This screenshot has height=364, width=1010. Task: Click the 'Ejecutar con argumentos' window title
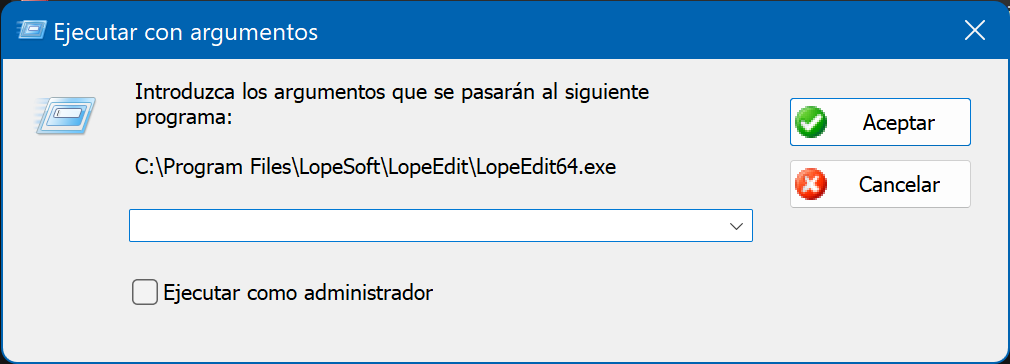[186, 32]
